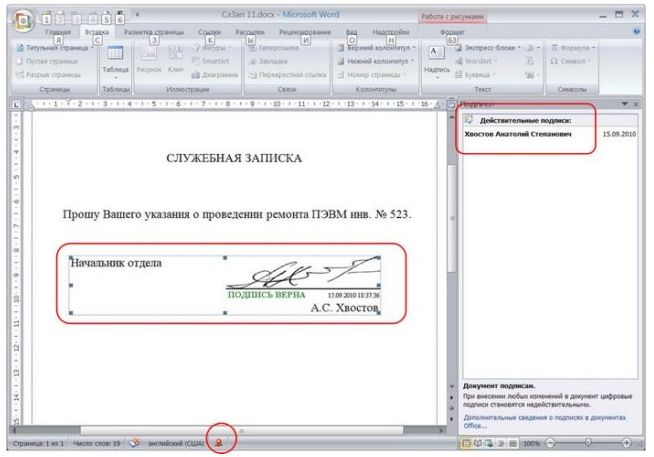Click the zoom slider handle
This screenshot has height=457, width=654.
tap(588, 443)
